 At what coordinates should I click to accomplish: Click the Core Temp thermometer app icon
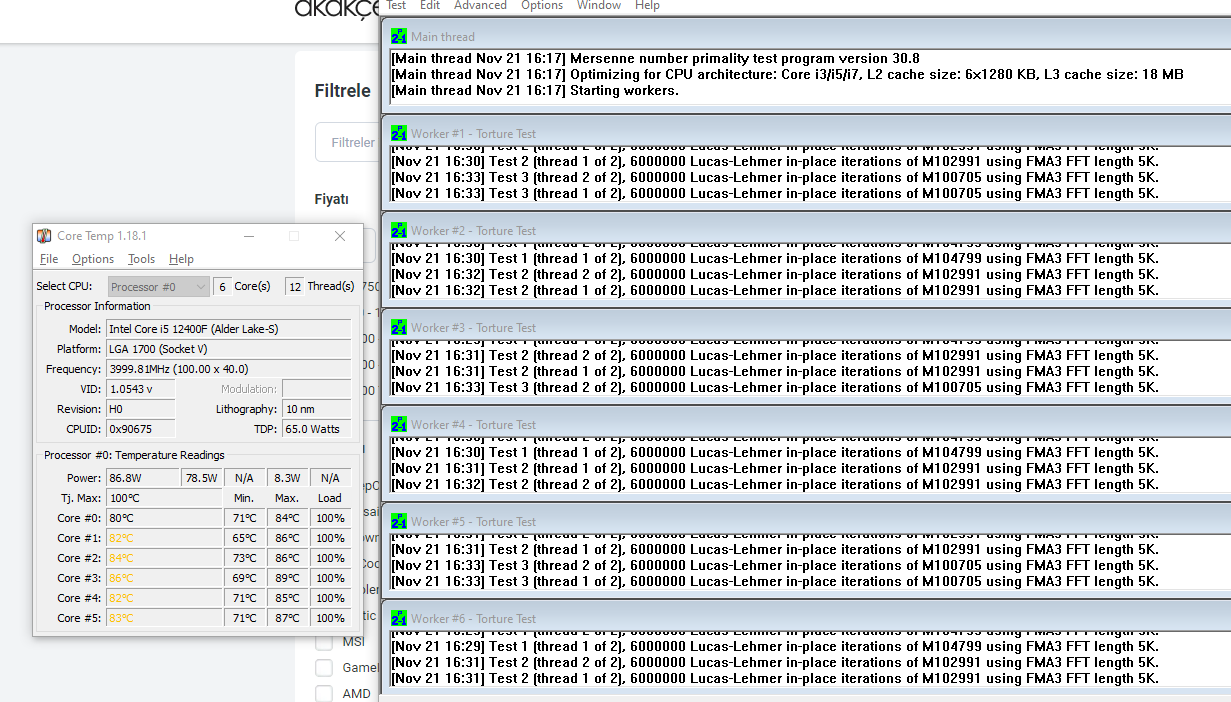[x=44, y=236]
